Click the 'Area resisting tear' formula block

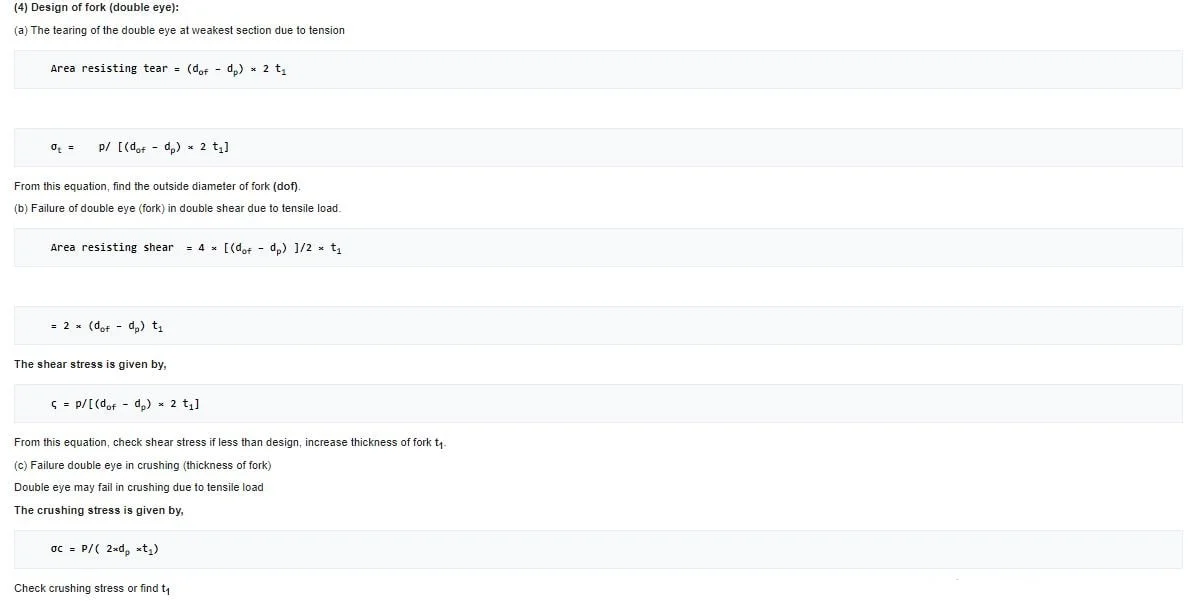click(169, 69)
